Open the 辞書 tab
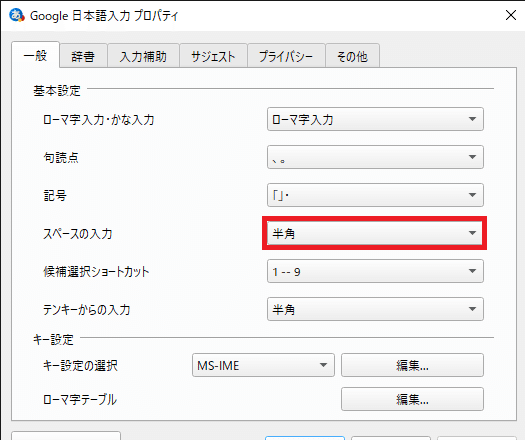Screen dimensions: 525x440 (x=83, y=56)
